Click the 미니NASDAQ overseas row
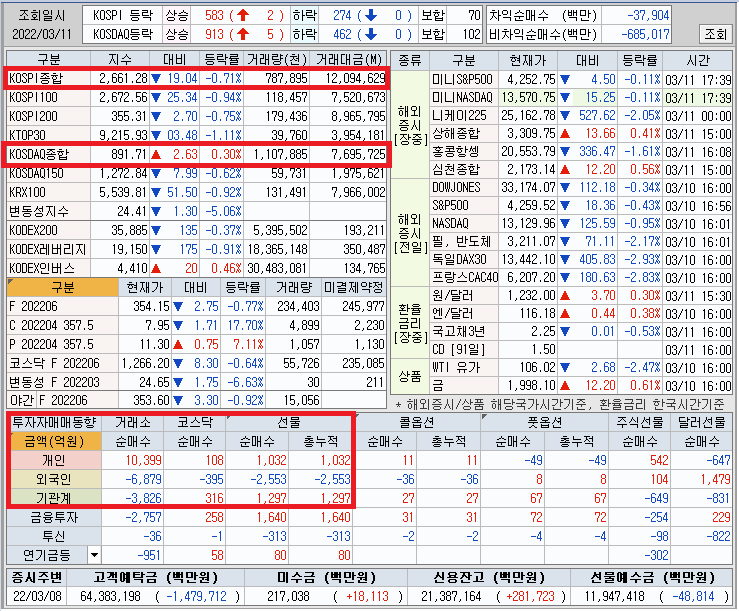The image size is (739, 611). [x=582, y=98]
